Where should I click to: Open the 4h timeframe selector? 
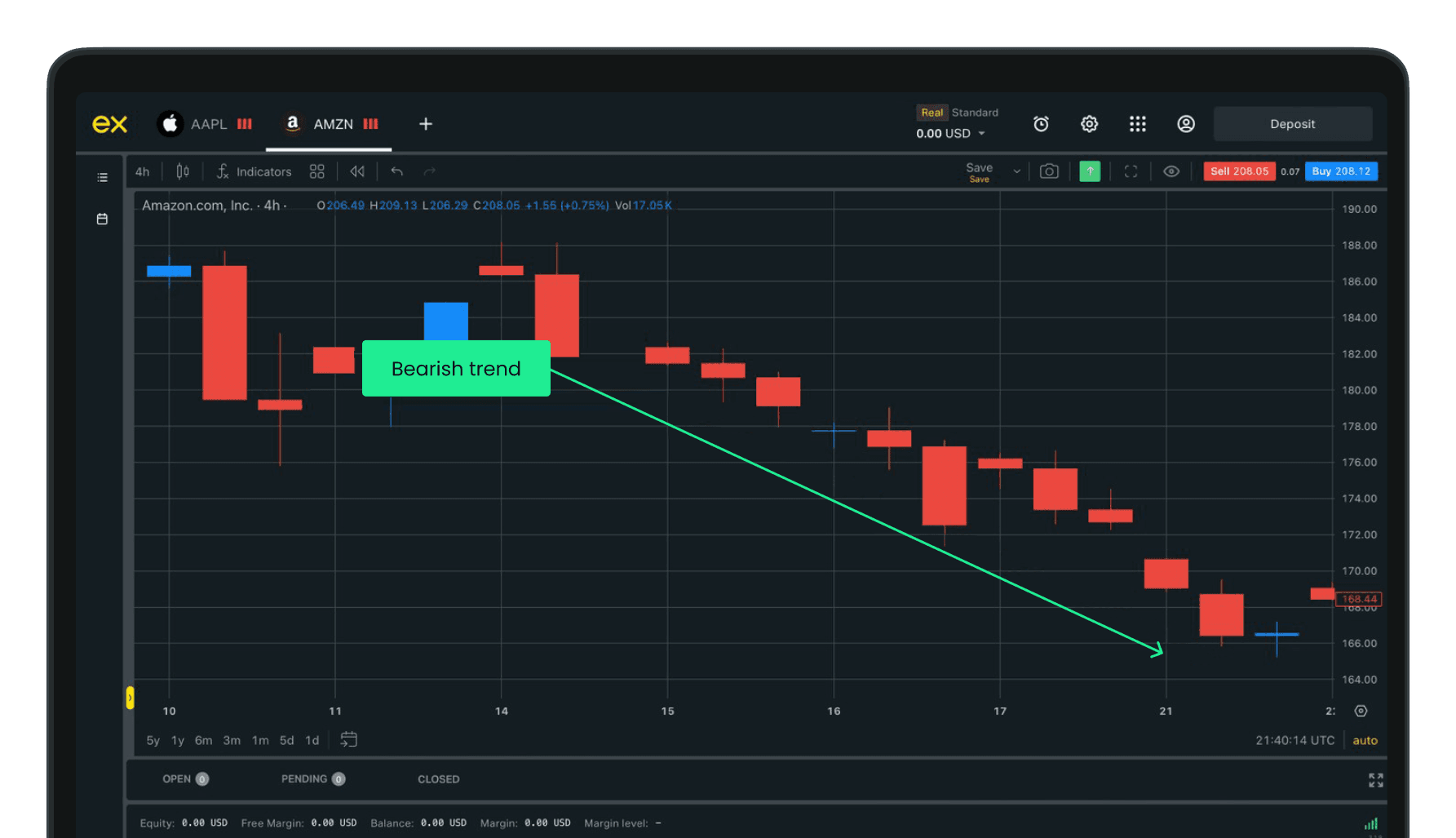tap(143, 171)
